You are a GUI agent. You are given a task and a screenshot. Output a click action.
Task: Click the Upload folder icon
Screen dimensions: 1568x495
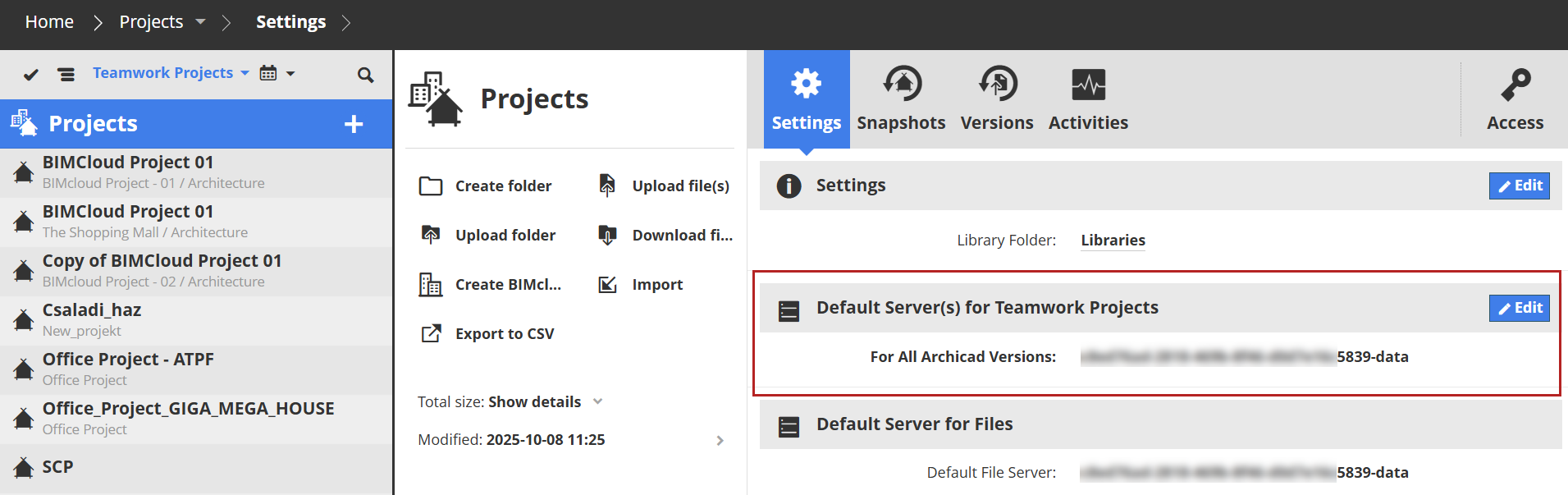click(x=431, y=235)
